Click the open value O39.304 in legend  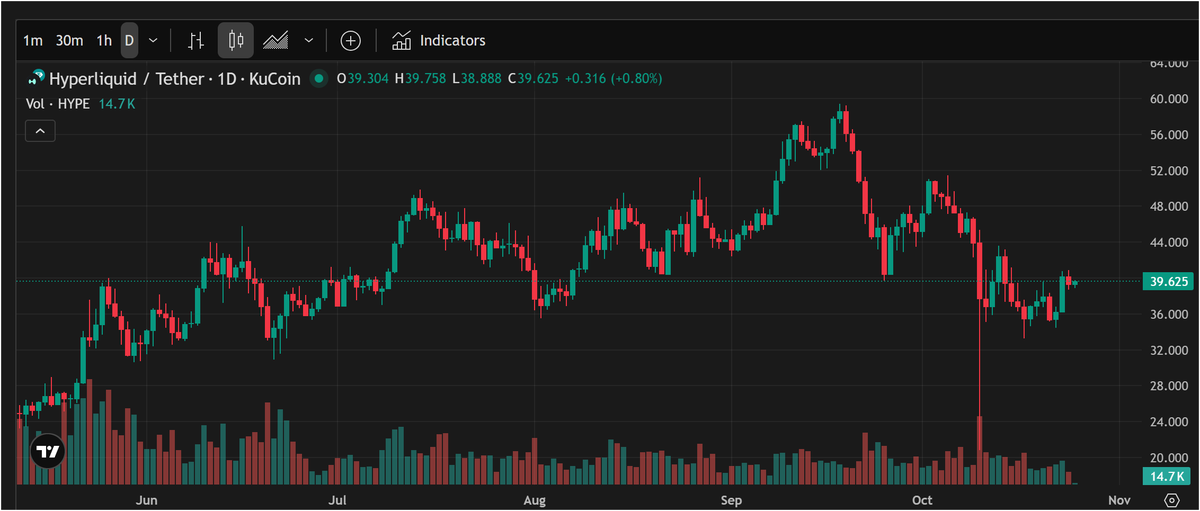click(363, 78)
